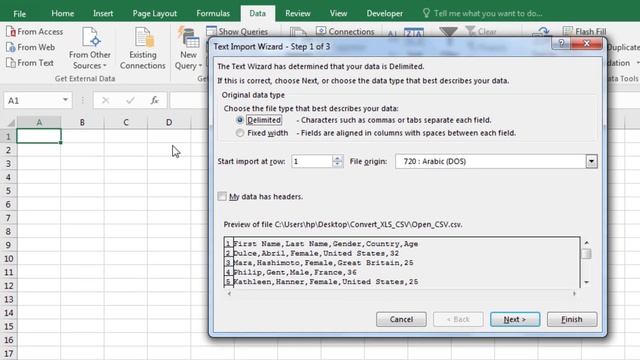
Task: Open the From Access import option
Action: (35, 31)
